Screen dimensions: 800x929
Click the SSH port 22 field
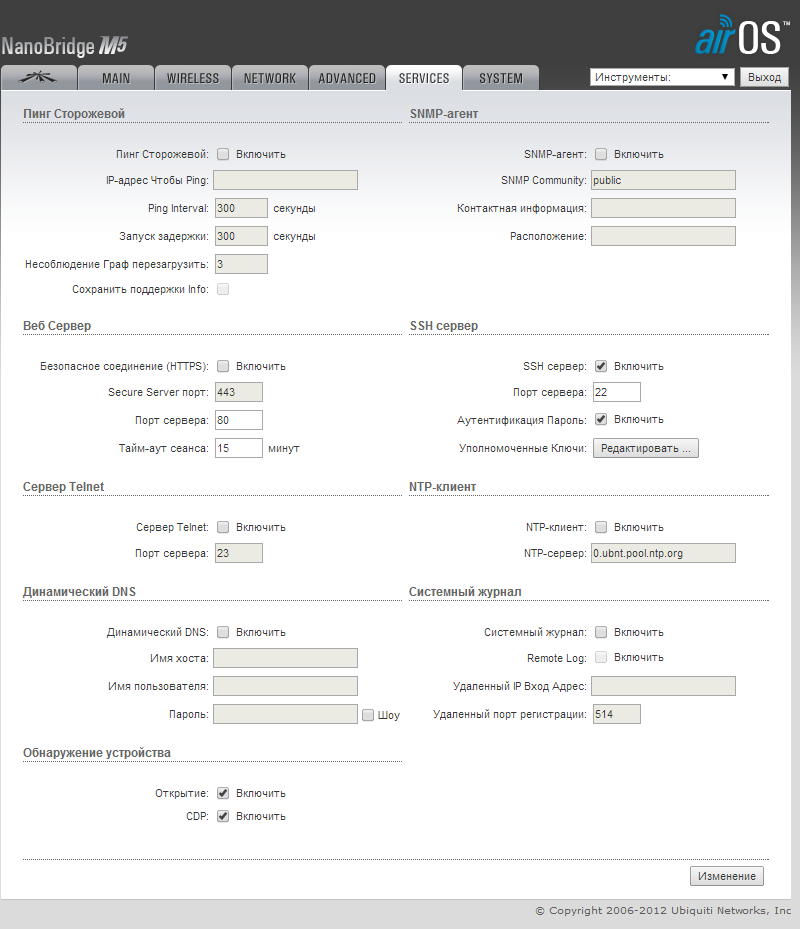click(x=617, y=392)
